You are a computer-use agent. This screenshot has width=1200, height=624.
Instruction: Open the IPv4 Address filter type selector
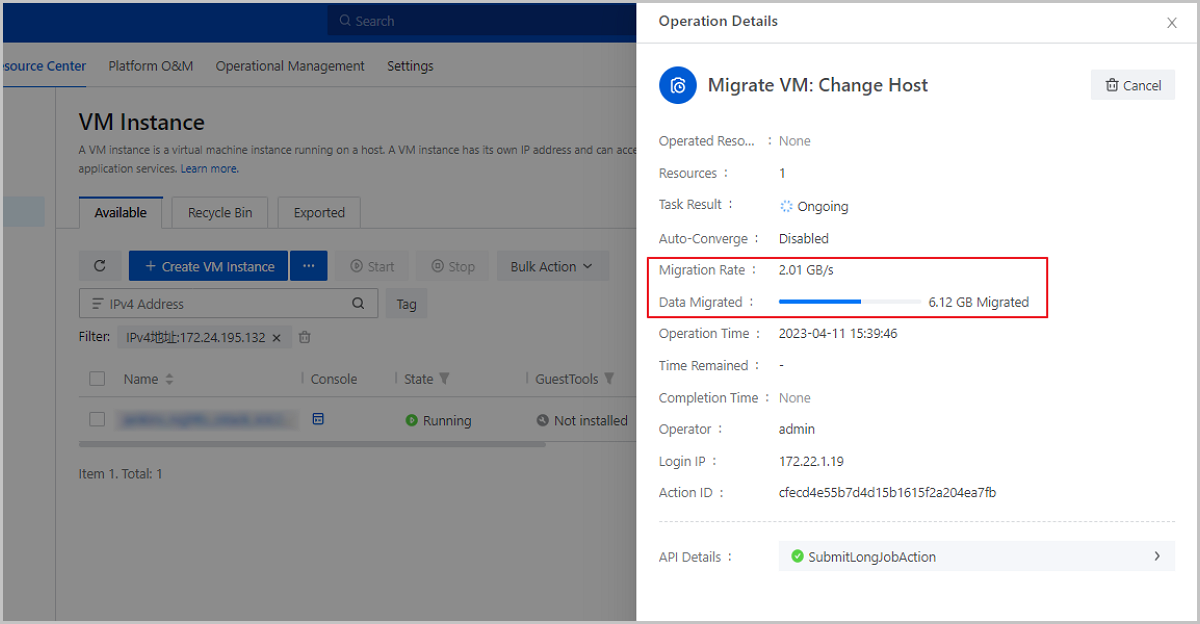coord(98,304)
